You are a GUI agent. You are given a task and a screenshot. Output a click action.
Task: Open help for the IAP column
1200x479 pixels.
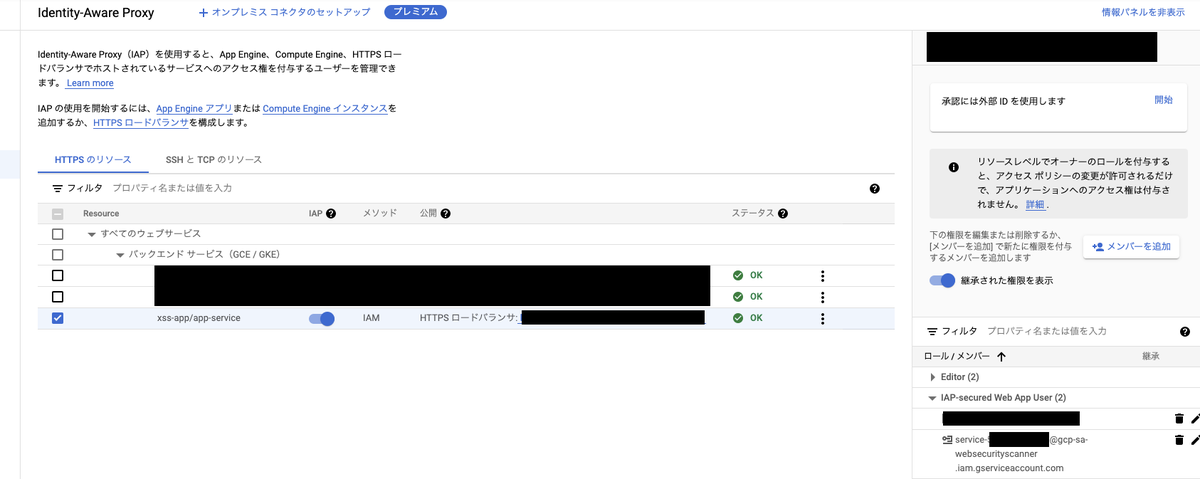pyautogui.click(x=331, y=213)
